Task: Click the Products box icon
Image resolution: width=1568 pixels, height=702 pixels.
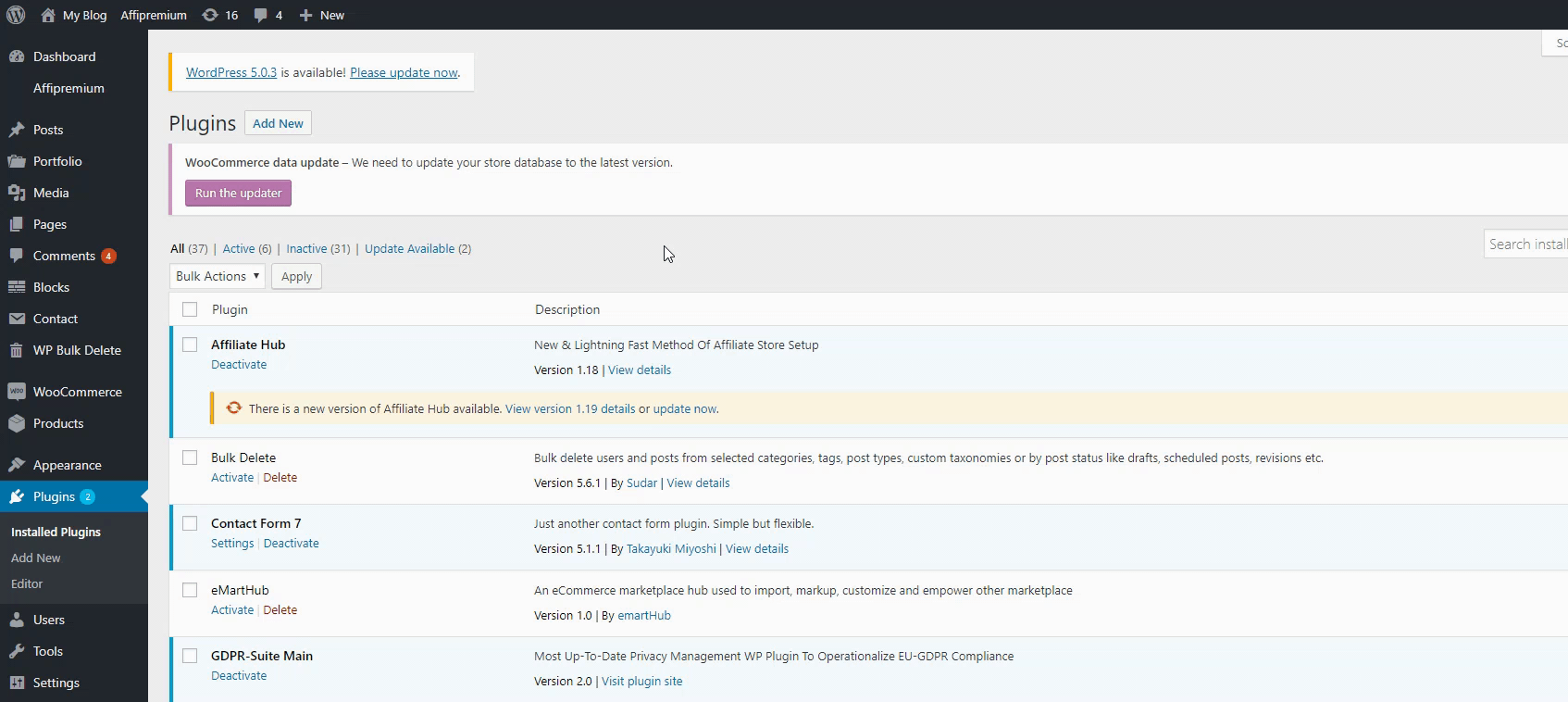Action: coord(17,423)
